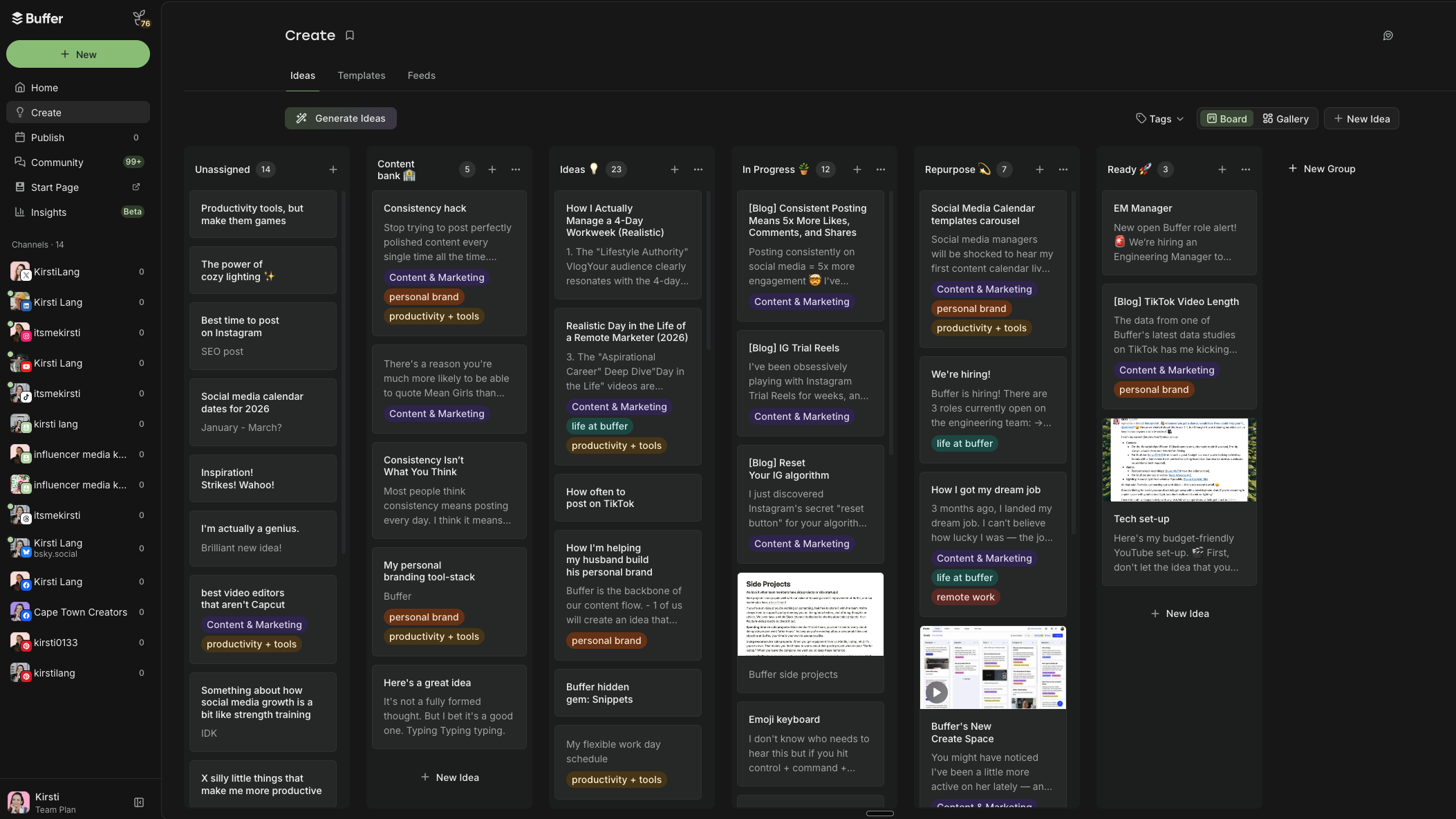Open Start Page external link icon

click(136, 187)
